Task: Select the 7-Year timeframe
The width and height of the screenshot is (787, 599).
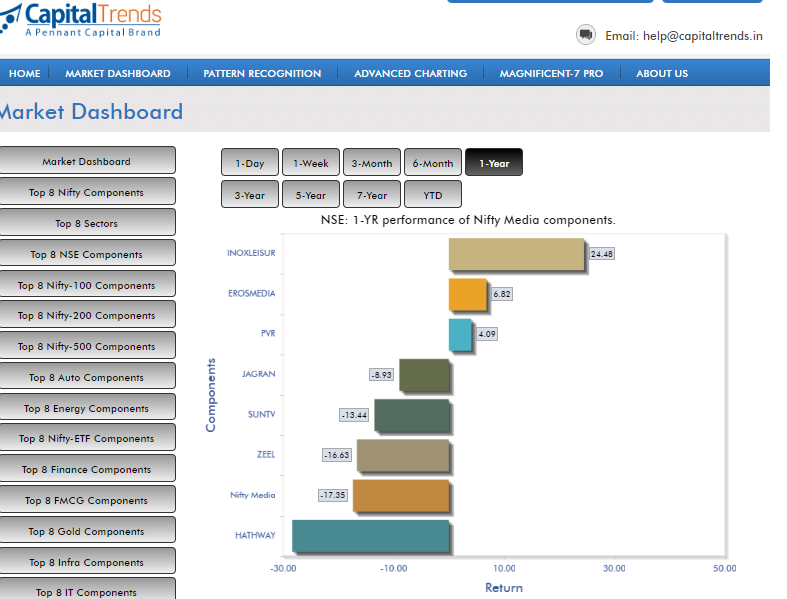Action: point(372,194)
